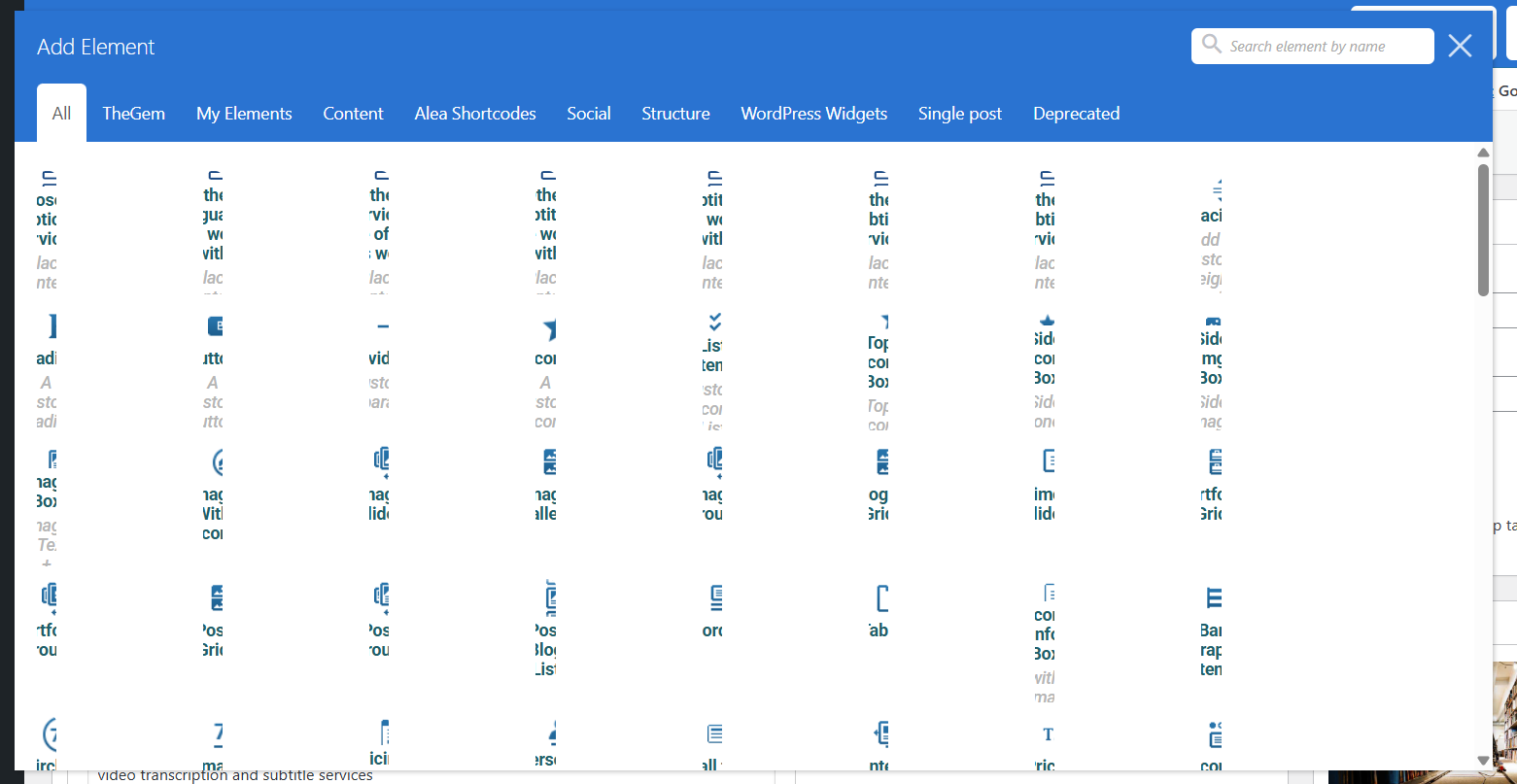The width and height of the screenshot is (1517, 784).
Task: Add the Post Group element
Action: point(379,620)
